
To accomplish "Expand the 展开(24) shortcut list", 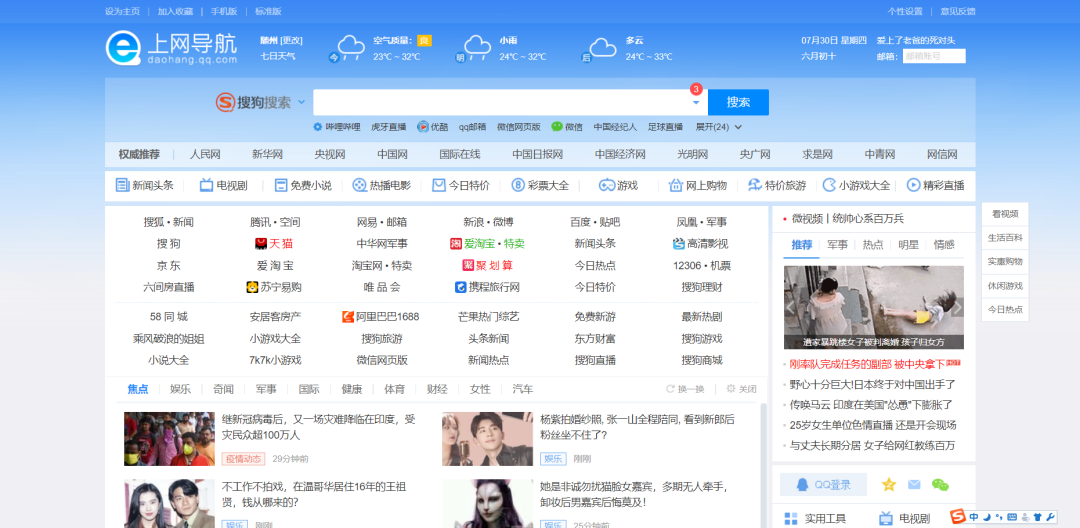I will [718, 127].
